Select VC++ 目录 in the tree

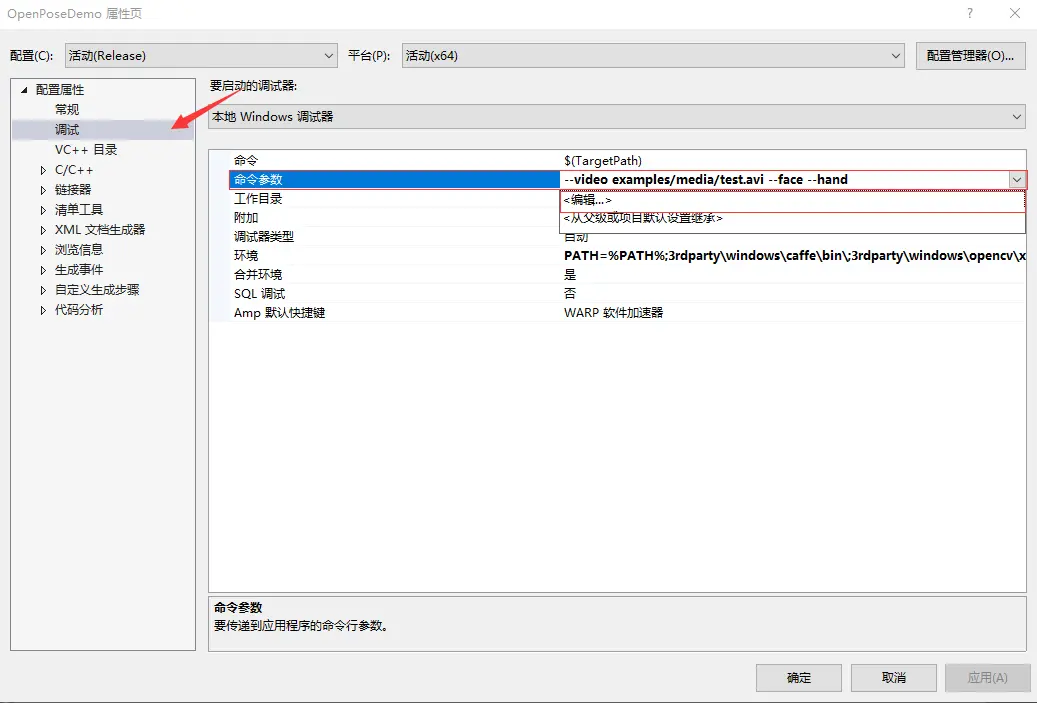pyautogui.click(x=86, y=149)
